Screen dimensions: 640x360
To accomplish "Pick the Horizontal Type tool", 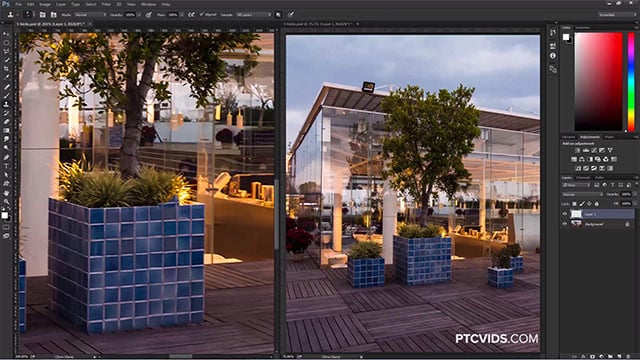I will (6, 166).
